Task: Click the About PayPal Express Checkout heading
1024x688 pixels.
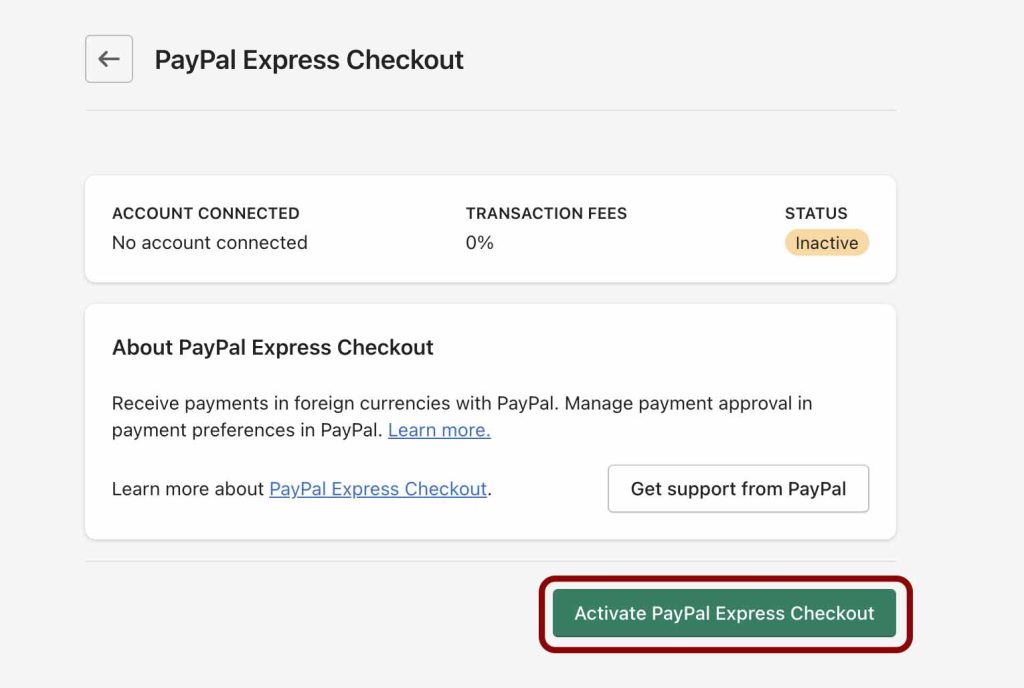Action: [x=272, y=347]
